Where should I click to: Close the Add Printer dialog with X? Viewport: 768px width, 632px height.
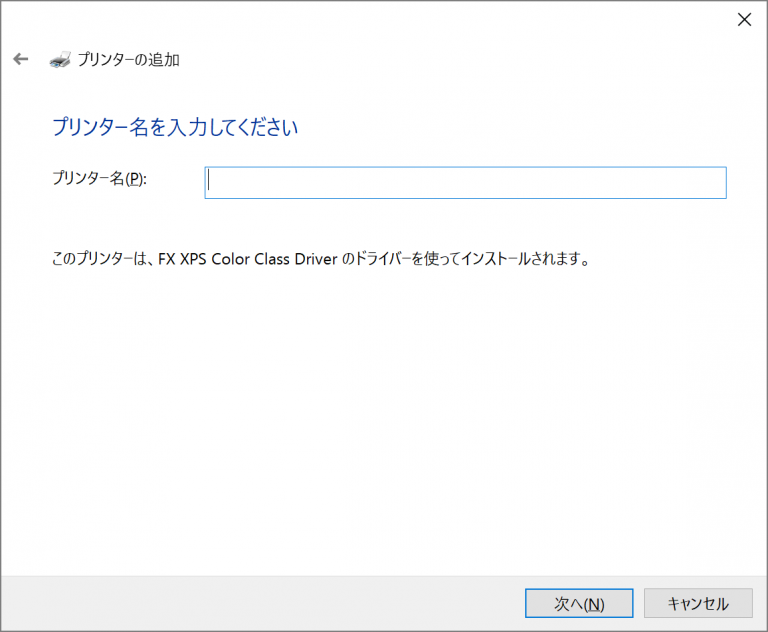[744, 19]
